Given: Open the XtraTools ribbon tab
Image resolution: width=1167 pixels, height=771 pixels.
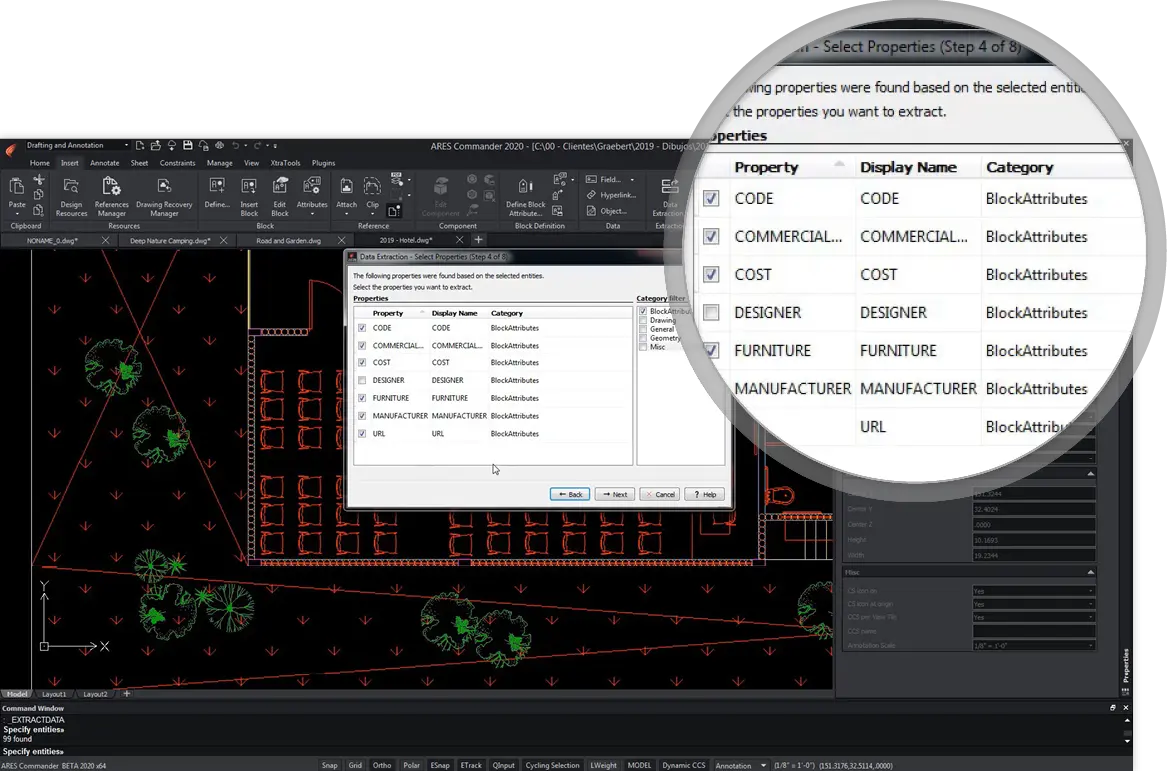Looking at the screenshot, I should [286, 163].
